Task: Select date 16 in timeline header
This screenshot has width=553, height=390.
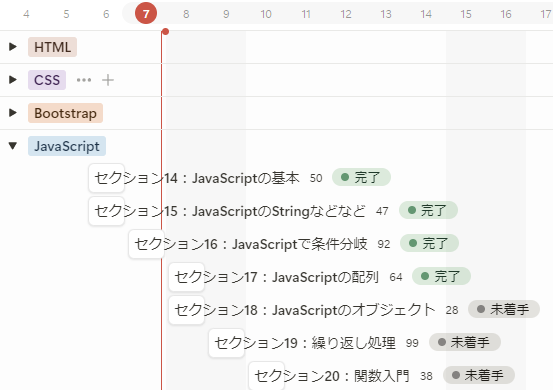Action: point(506,14)
